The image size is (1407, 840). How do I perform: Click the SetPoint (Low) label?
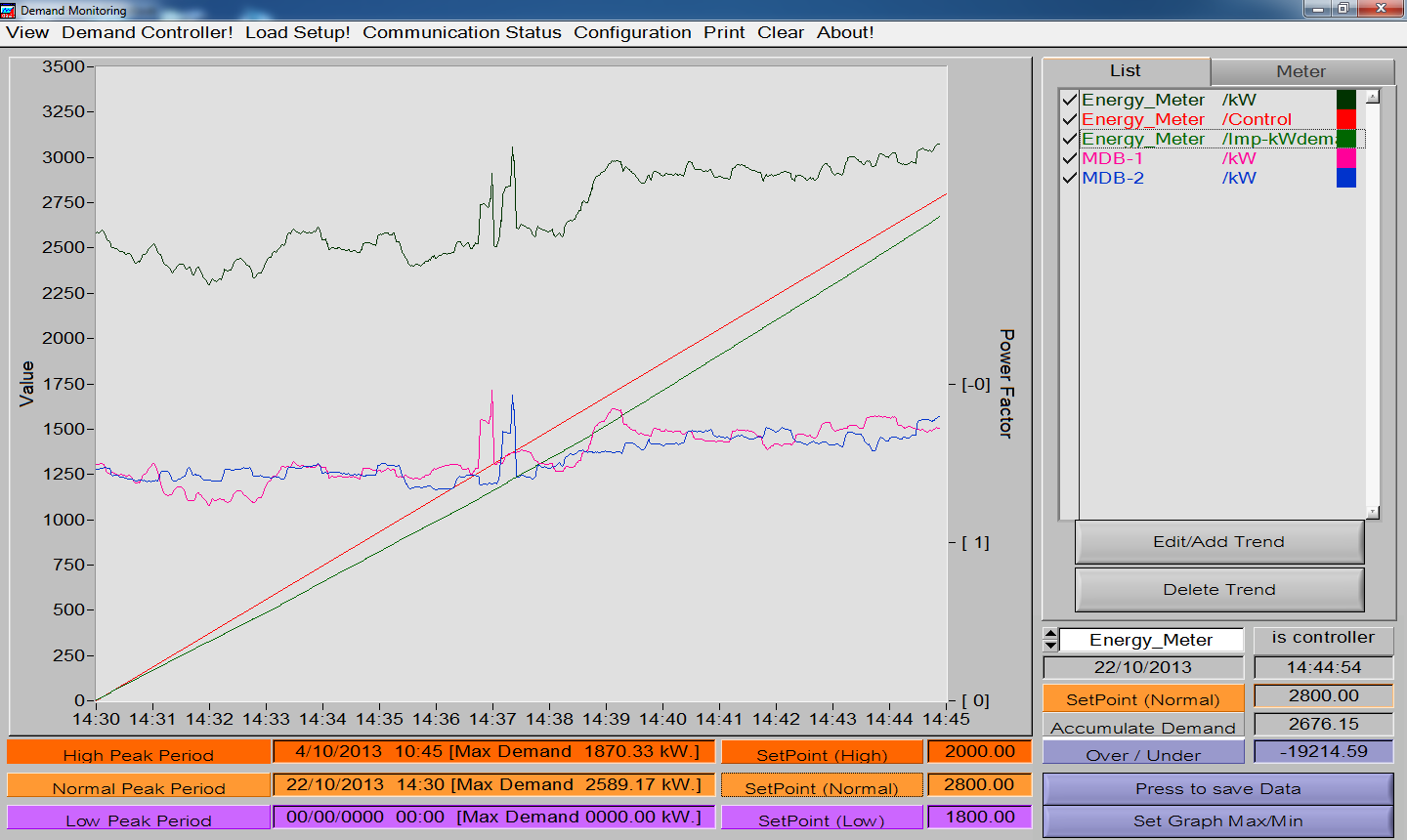822,819
